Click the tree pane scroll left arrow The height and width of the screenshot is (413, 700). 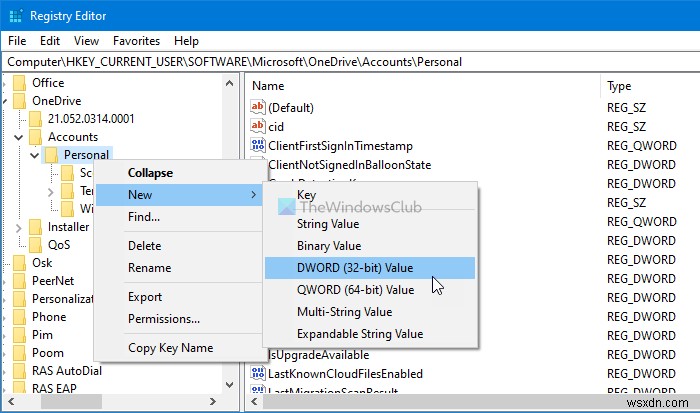[x=11, y=401]
